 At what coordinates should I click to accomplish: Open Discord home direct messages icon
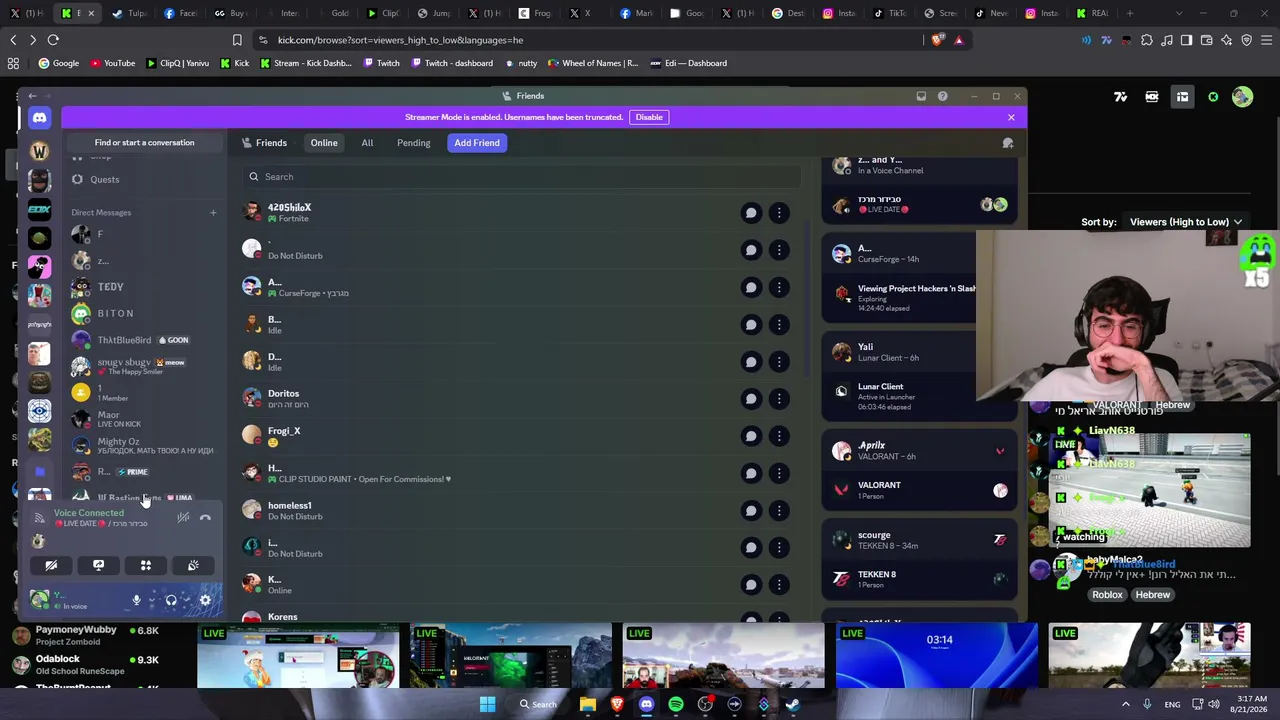tap(39, 118)
